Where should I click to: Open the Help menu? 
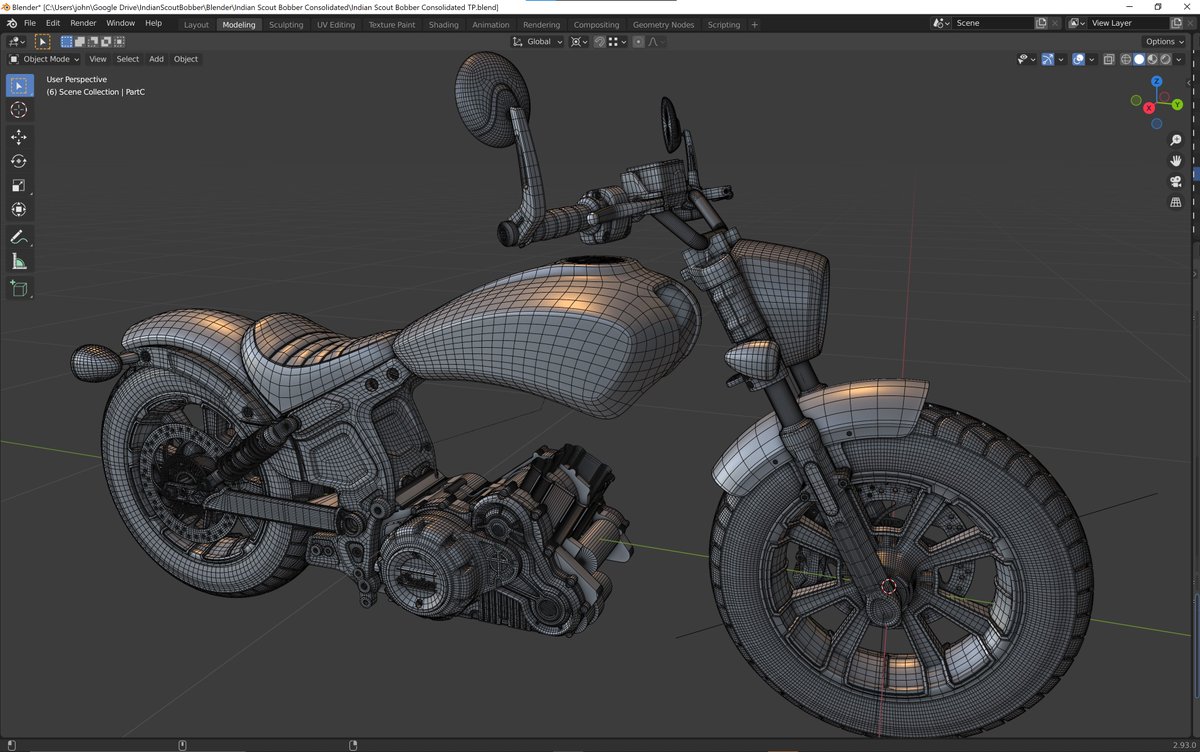153,23
